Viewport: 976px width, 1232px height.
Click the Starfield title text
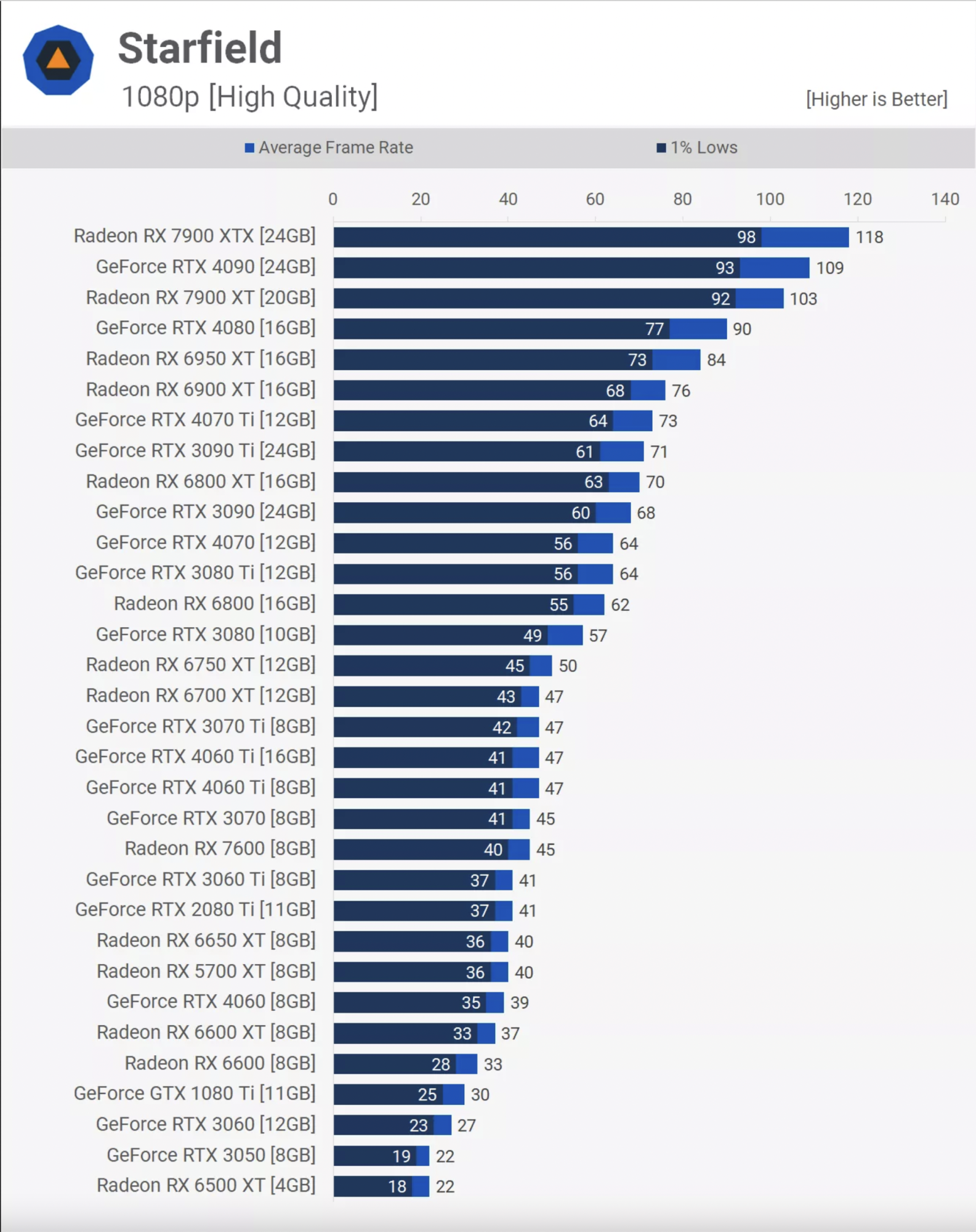200,48
